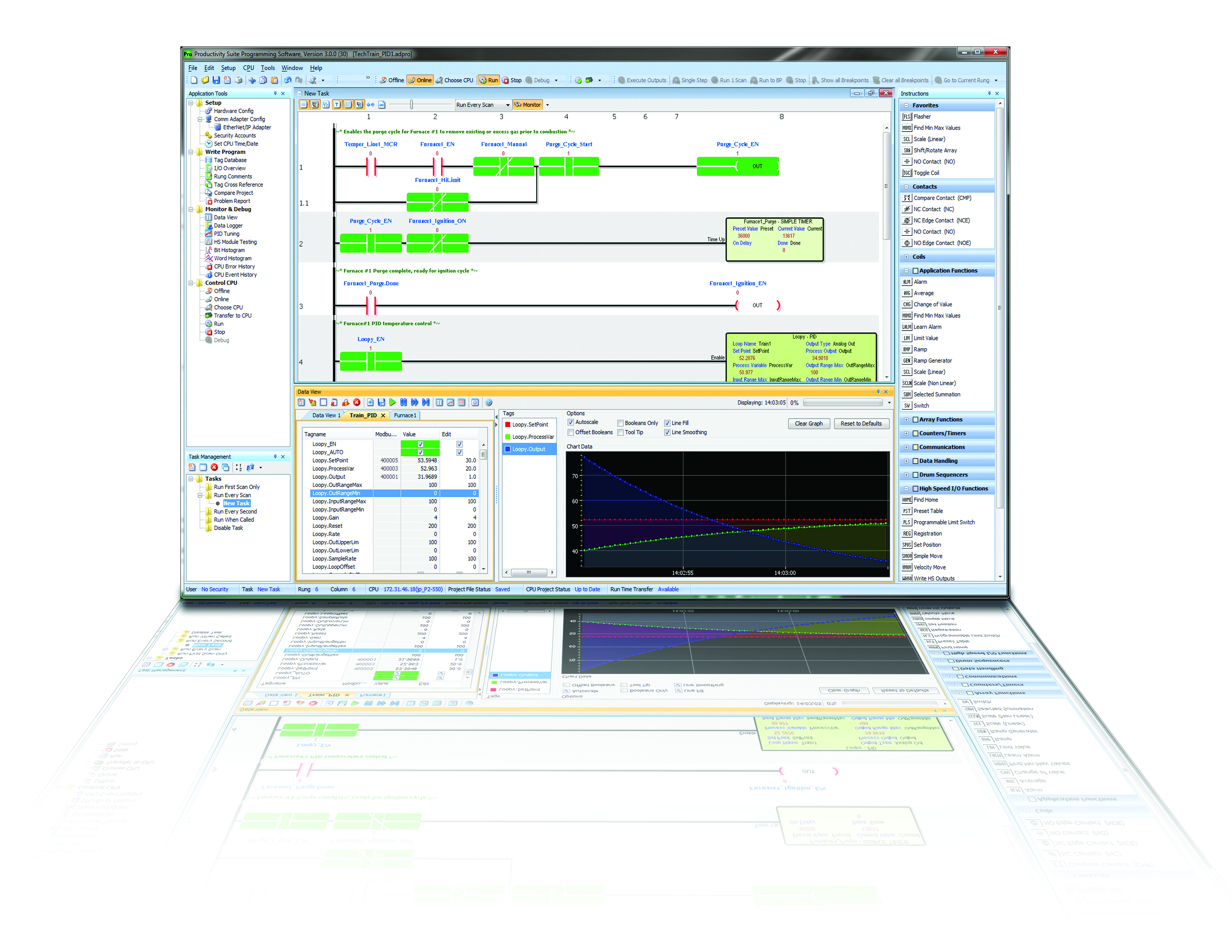Switch to the Furnace1 tab
The height and width of the screenshot is (952, 1232).
405,416
